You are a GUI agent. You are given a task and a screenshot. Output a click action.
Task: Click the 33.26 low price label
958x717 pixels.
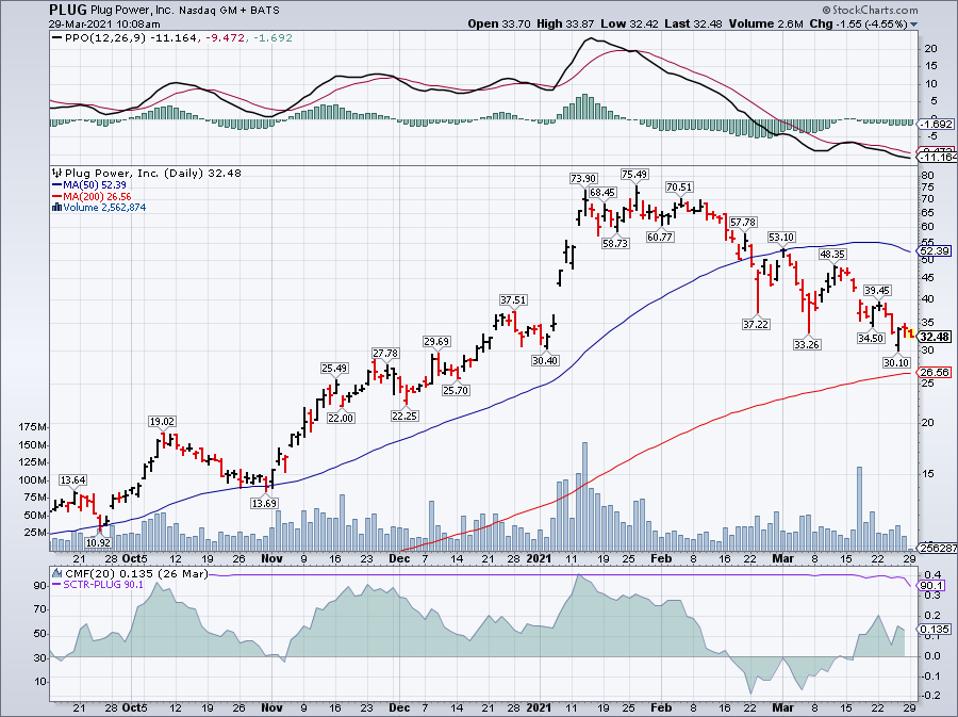point(806,344)
